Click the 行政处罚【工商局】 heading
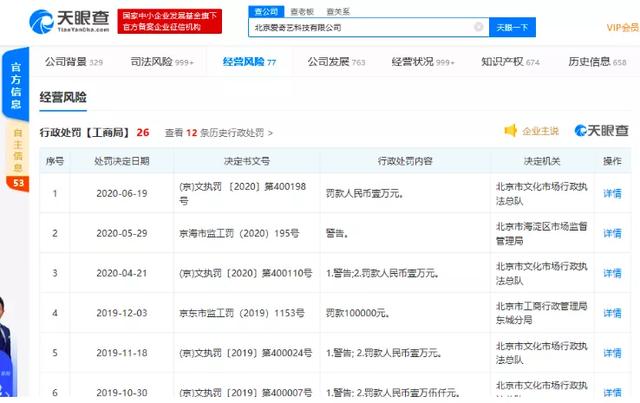The height and width of the screenshot is (403, 640). pos(85,133)
